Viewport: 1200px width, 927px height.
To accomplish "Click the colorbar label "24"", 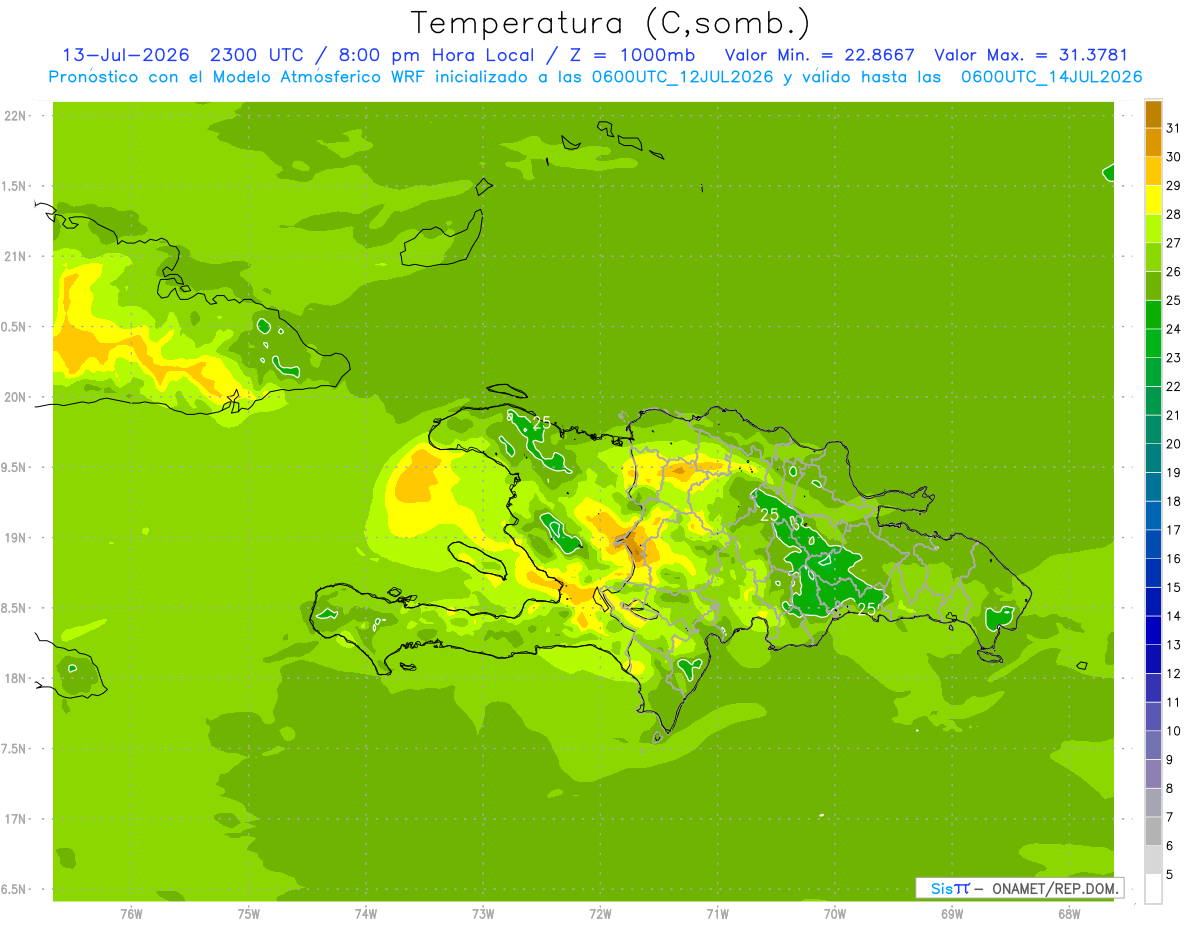I will point(1174,329).
